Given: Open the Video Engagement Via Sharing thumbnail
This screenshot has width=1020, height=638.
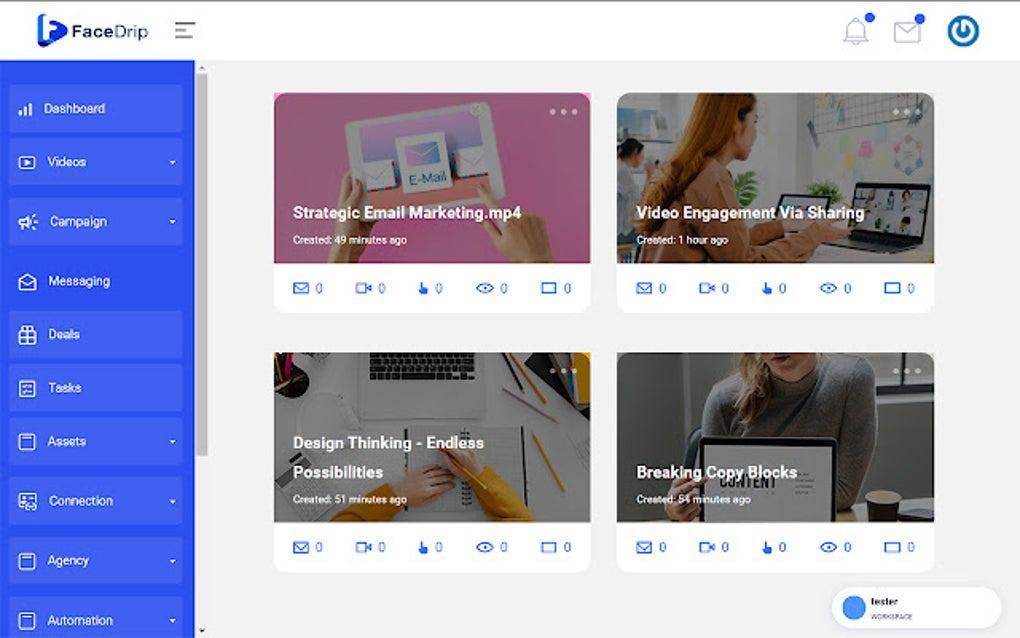Looking at the screenshot, I should pyautogui.click(x=775, y=178).
